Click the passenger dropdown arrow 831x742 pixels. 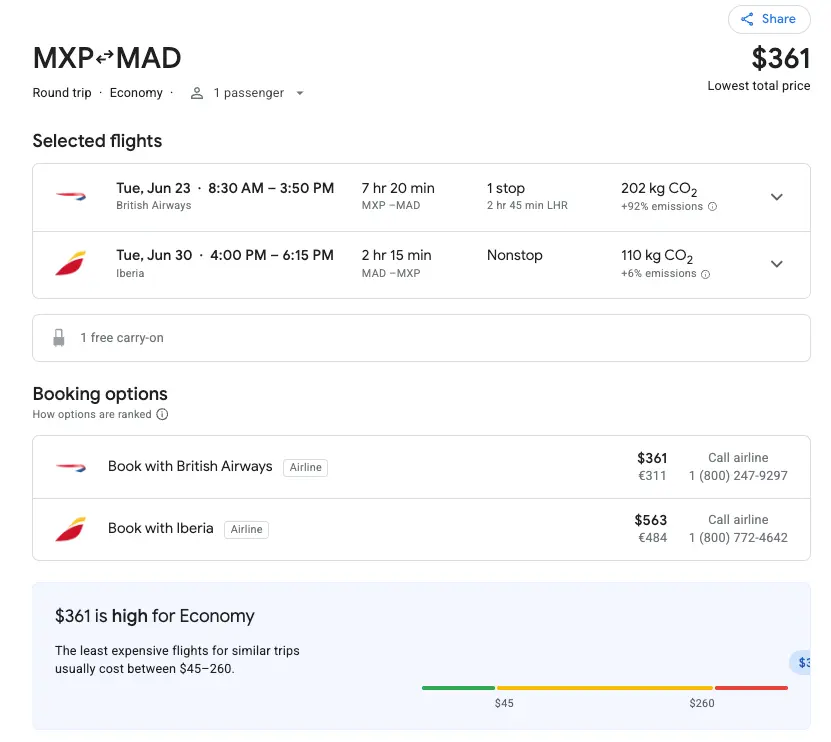point(299,93)
